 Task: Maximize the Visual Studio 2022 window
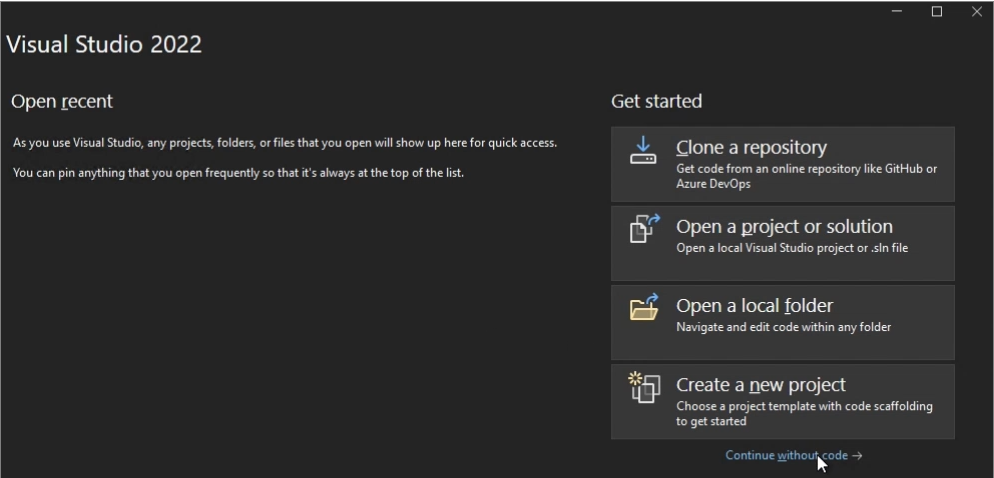pos(936,11)
